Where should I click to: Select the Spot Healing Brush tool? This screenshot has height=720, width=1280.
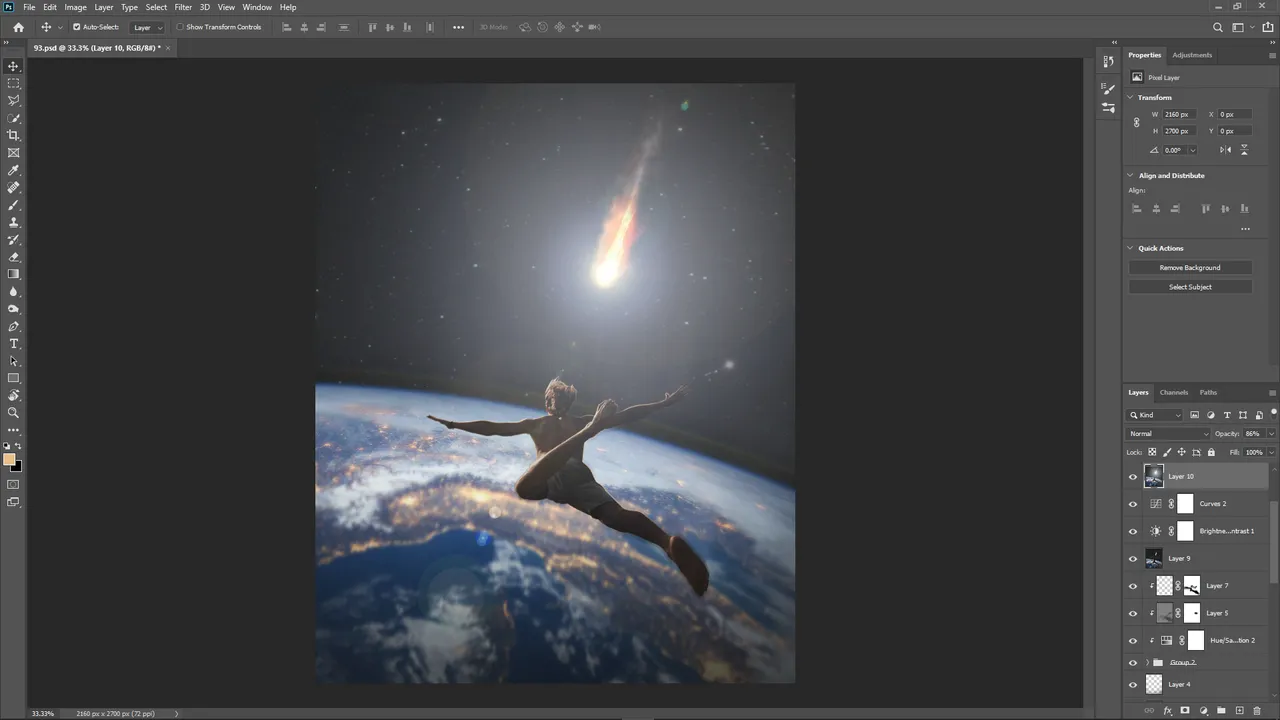coord(13,187)
